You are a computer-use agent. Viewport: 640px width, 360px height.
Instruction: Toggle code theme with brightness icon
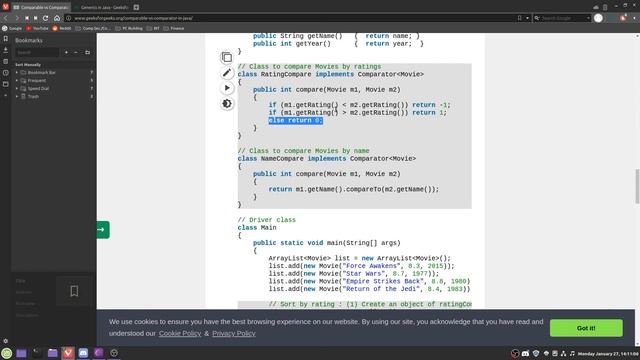click(x=227, y=104)
